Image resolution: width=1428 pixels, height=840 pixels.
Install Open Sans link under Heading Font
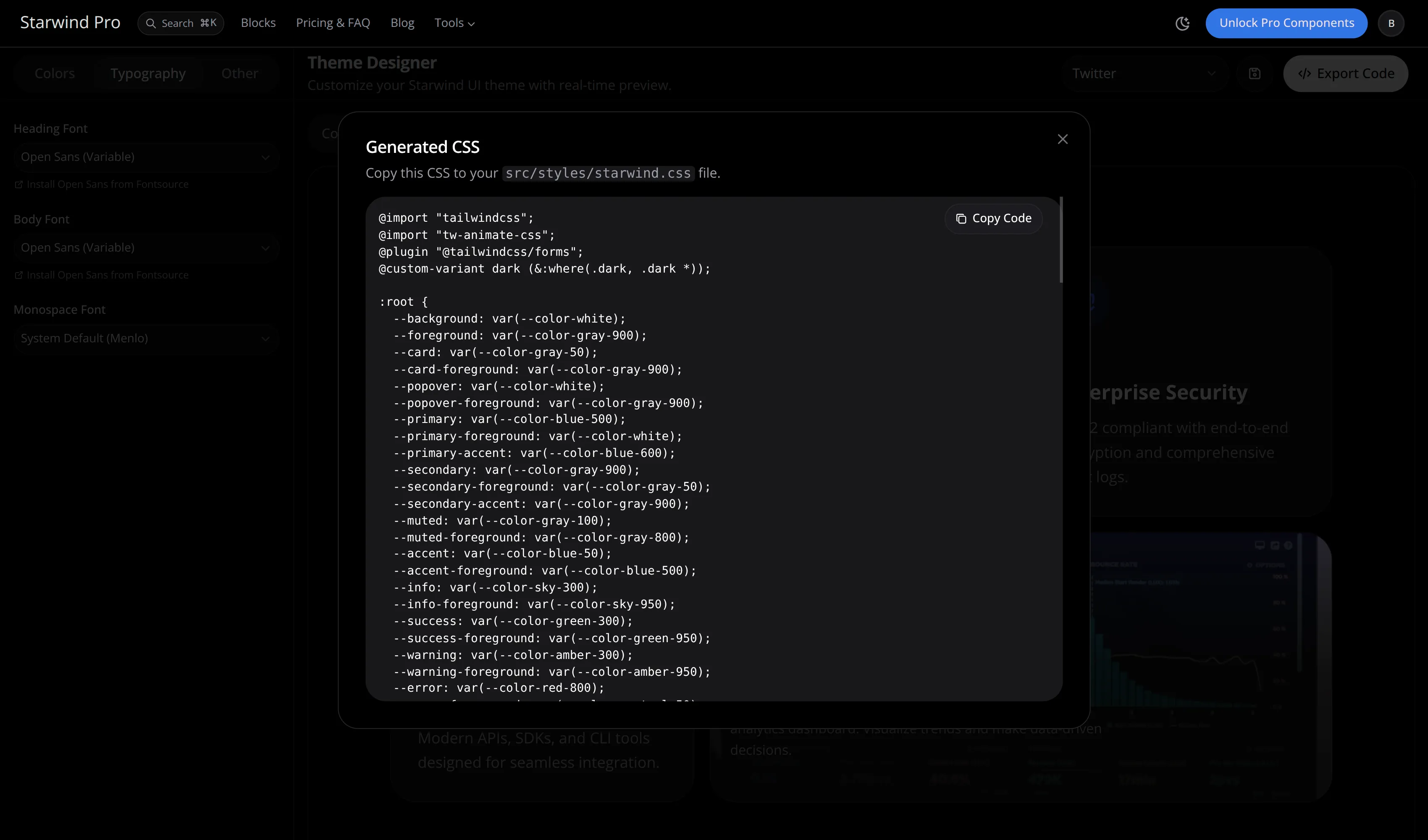102,184
